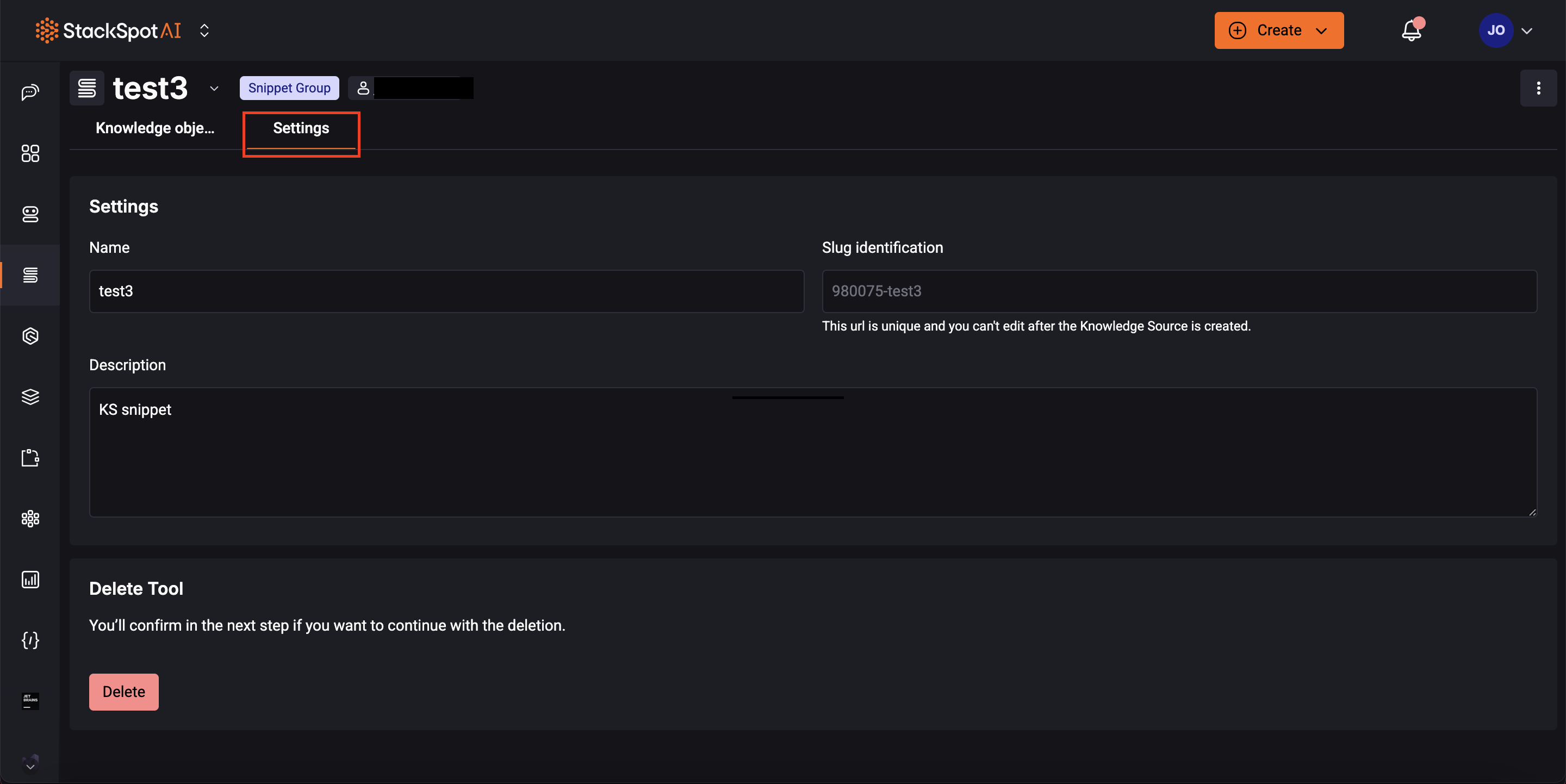The width and height of the screenshot is (1566, 784).
Task: Expand the test3 title dropdown chevron
Action: (214, 89)
